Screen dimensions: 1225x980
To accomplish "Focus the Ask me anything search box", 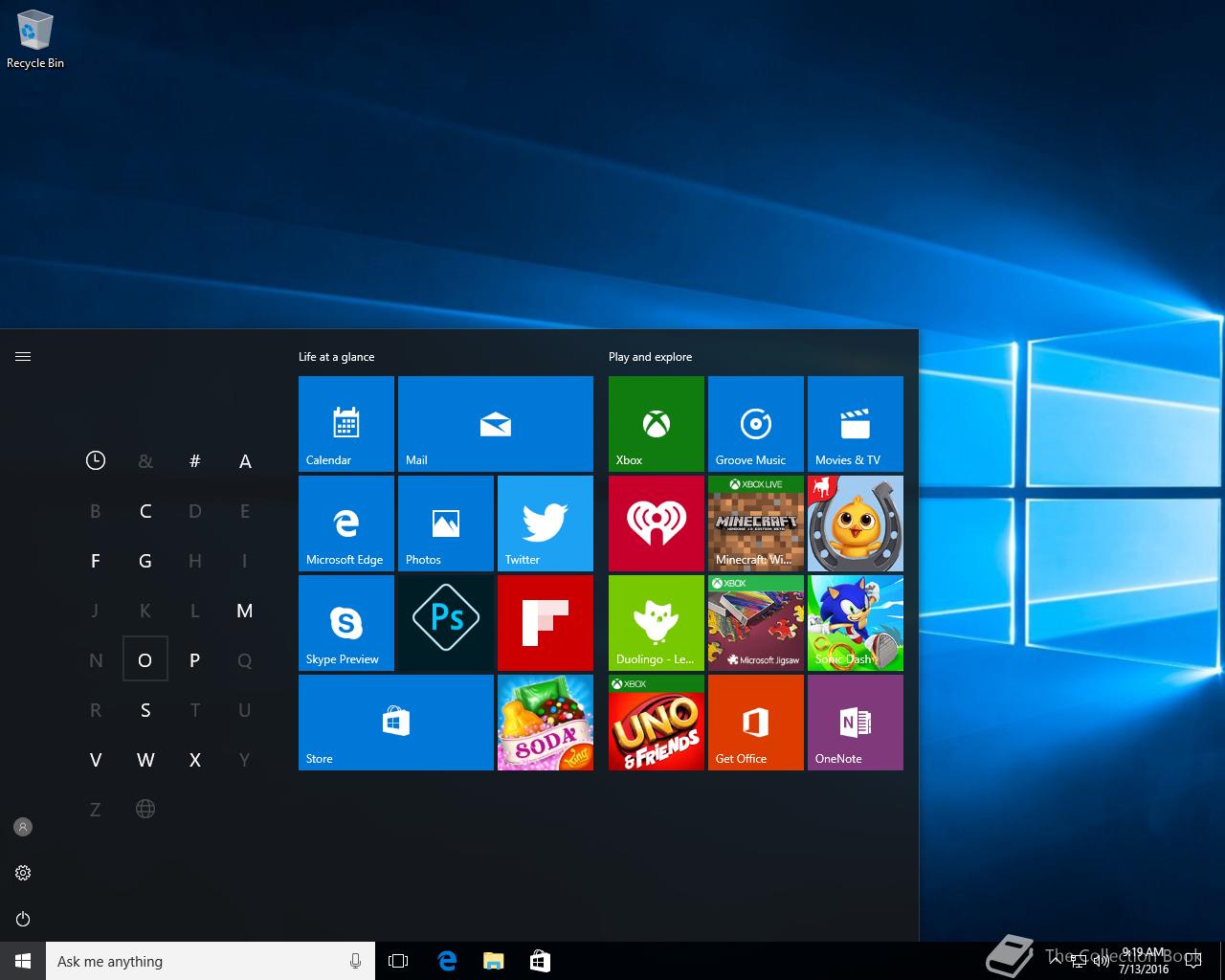I will click(211, 961).
